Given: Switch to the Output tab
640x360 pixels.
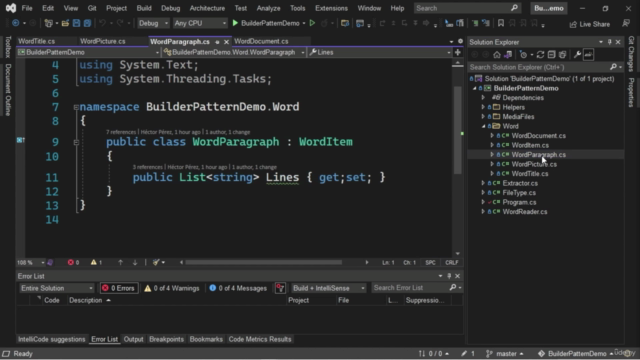Looking at the screenshot, I should click(133, 339).
